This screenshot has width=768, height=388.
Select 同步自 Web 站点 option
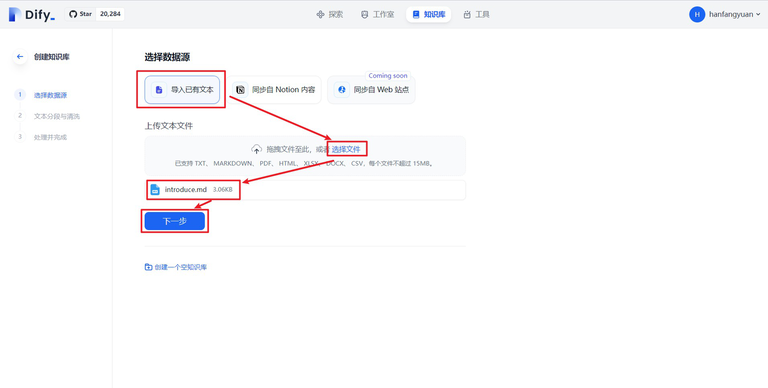(371, 90)
